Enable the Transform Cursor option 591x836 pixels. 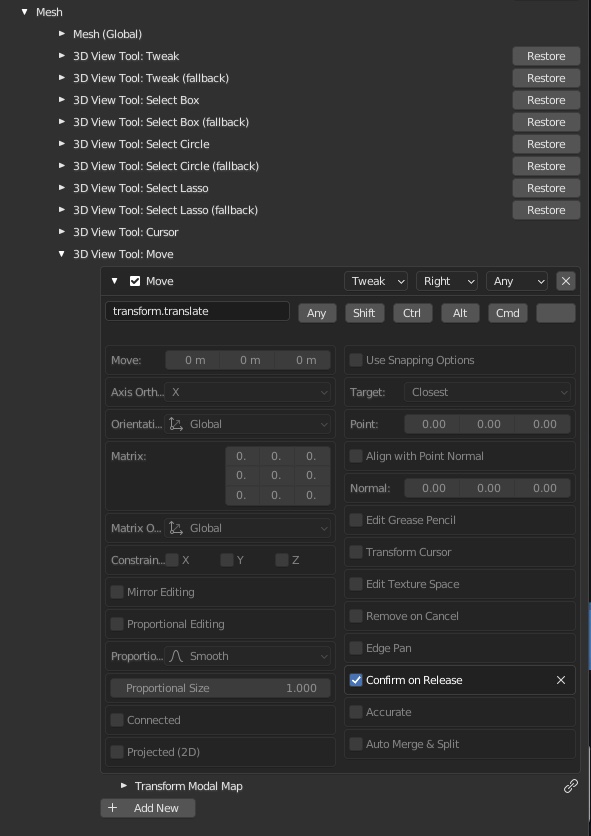point(356,552)
